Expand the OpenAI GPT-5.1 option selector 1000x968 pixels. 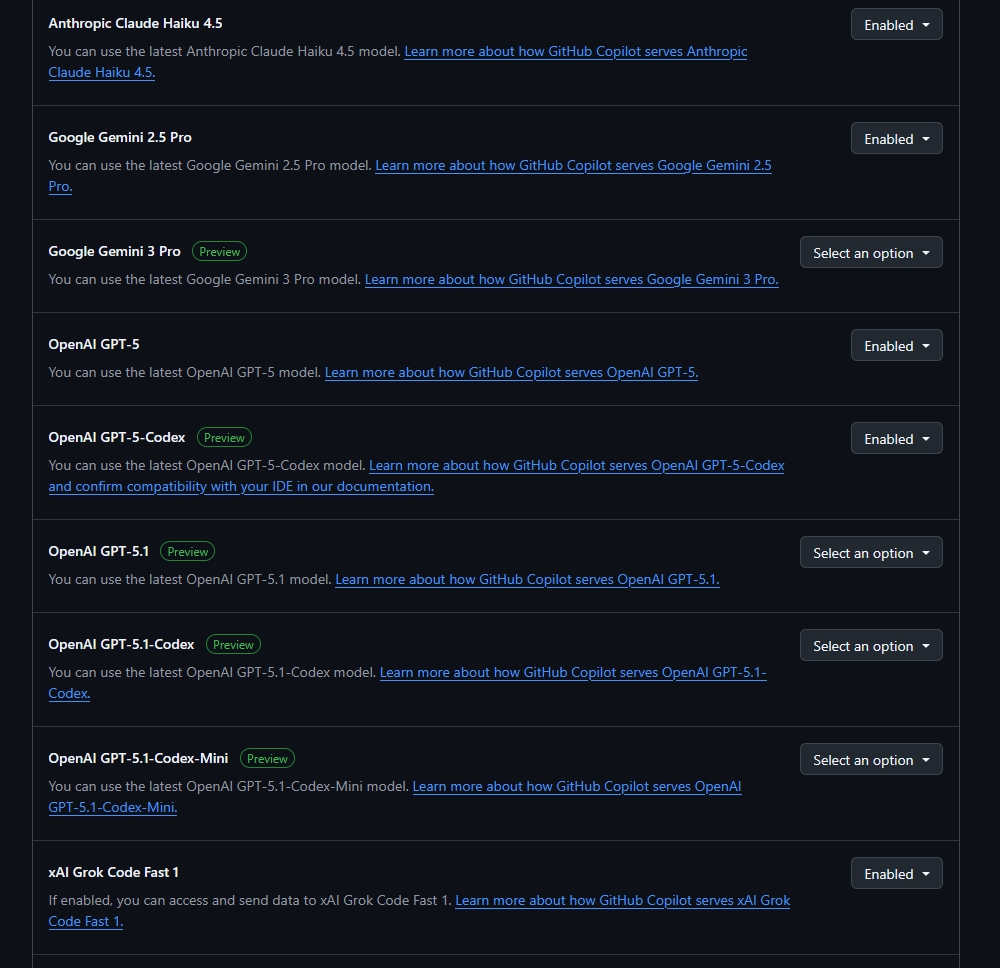point(870,553)
